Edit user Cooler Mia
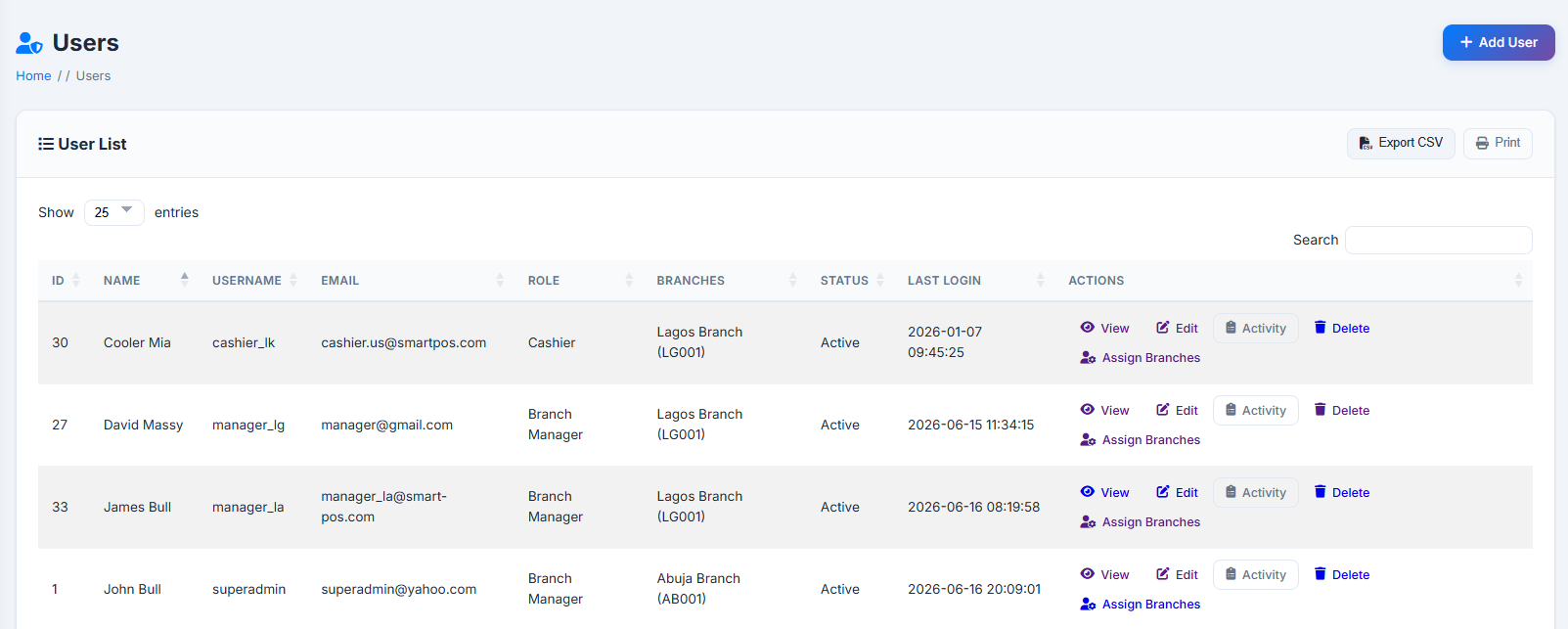This screenshot has width=1568, height=629. coord(1177,329)
